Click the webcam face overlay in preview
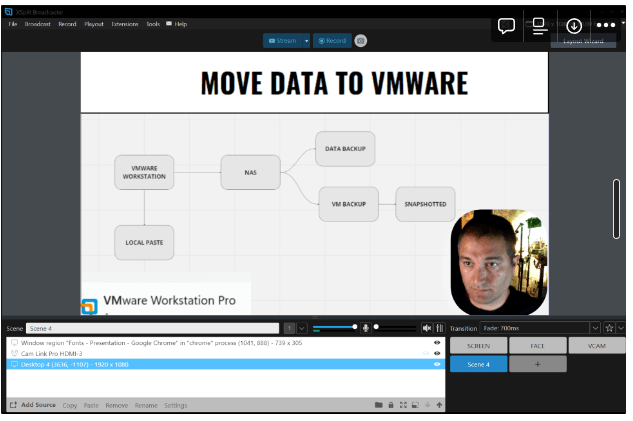The width and height of the screenshot is (633, 421). tap(499, 262)
